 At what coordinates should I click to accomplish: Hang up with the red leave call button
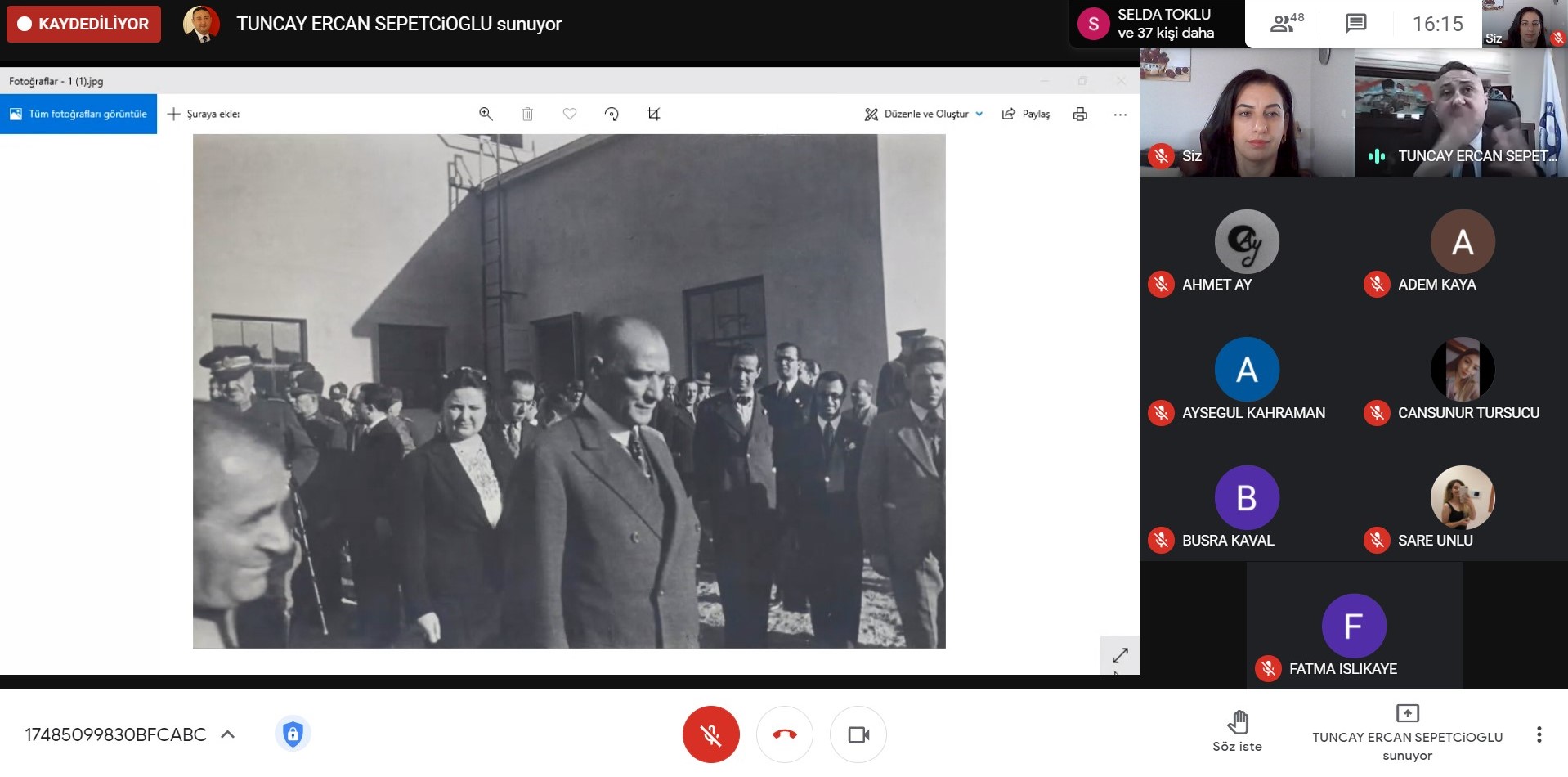click(x=784, y=734)
